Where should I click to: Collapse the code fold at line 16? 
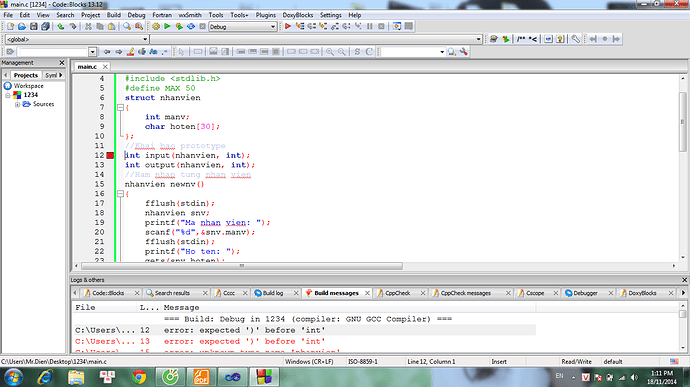(x=120, y=194)
